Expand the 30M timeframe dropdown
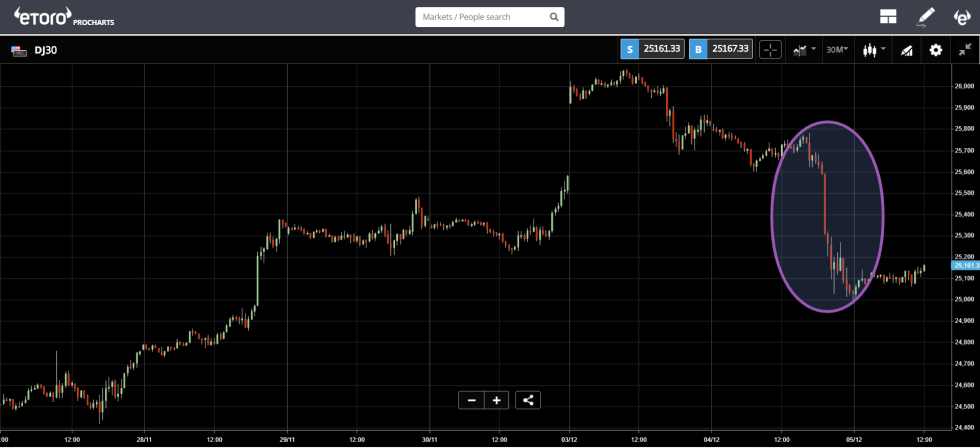The height and width of the screenshot is (448, 980). coord(837,49)
